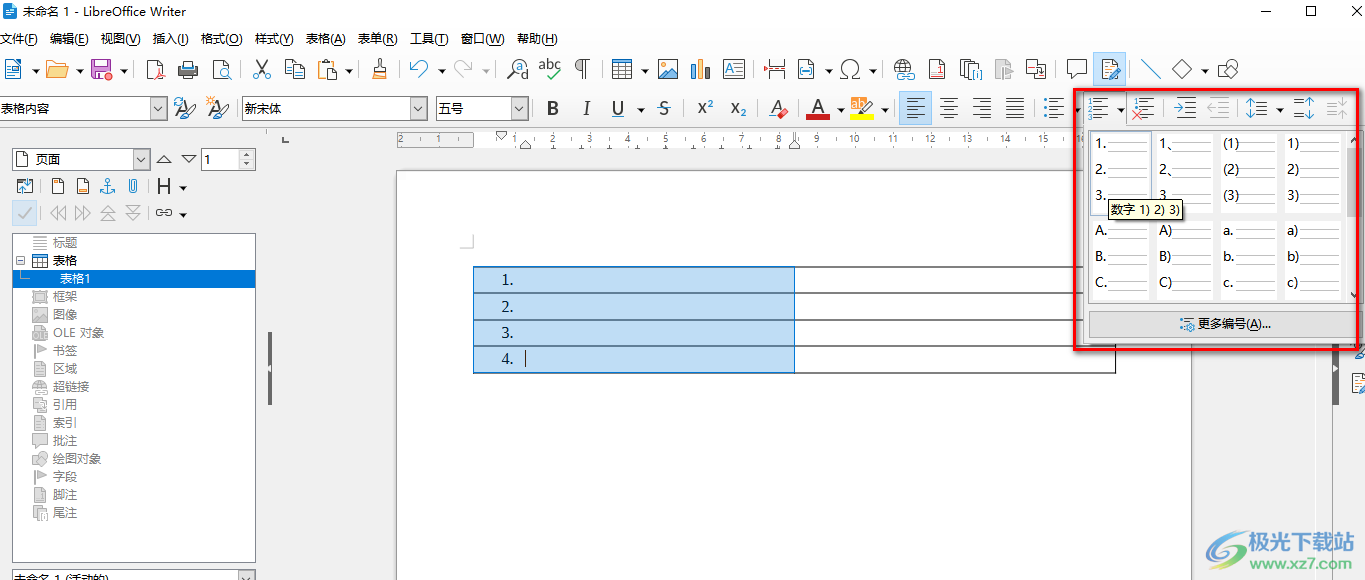Screen dimensions: 1365x580
Task: Toggle Align Left paragraph
Action: pyautogui.click(x=916, y=108)
